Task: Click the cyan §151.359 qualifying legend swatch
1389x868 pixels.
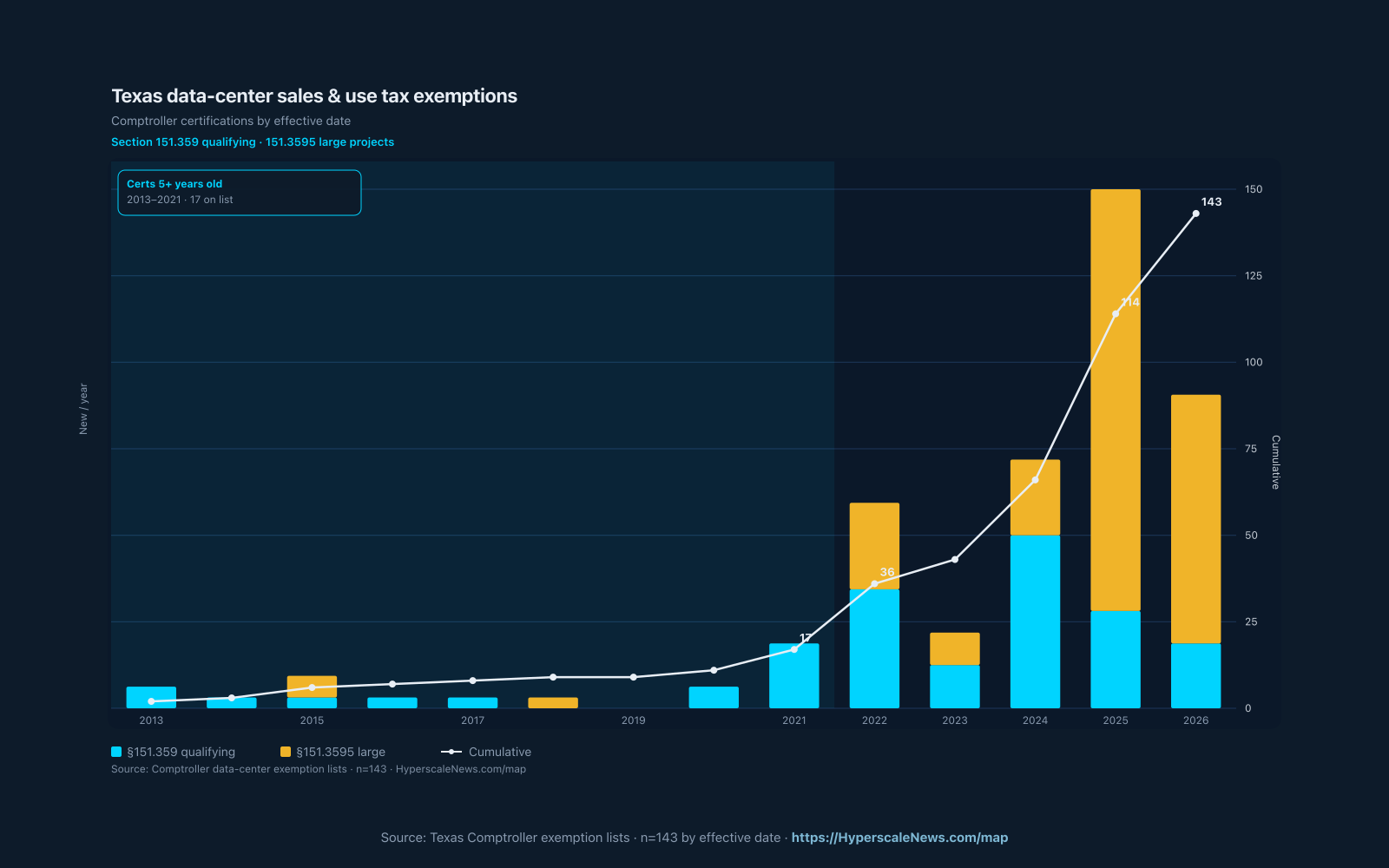Action: point(116,752)
